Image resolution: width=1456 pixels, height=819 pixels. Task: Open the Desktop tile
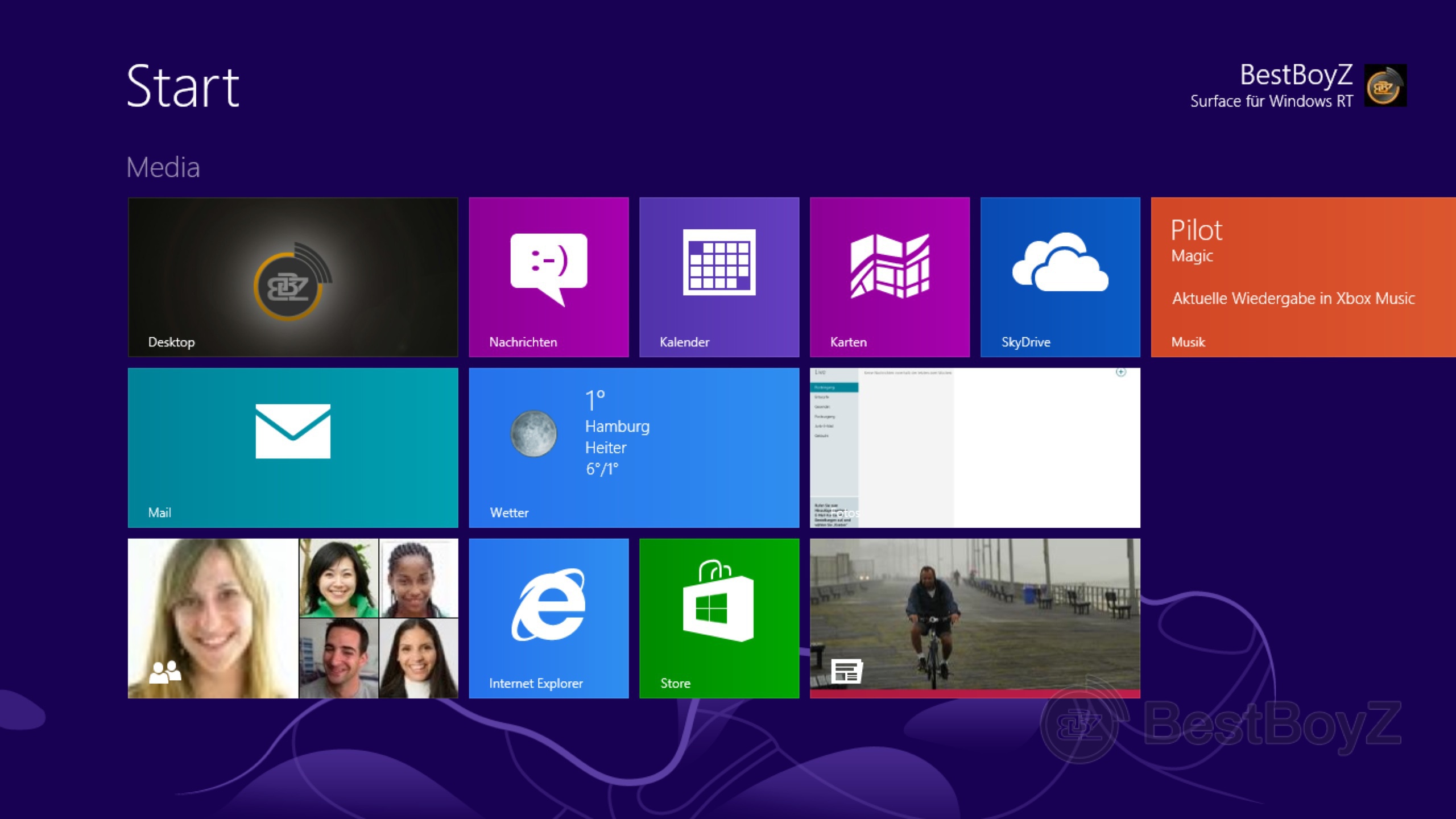click(x=293, y=277)
